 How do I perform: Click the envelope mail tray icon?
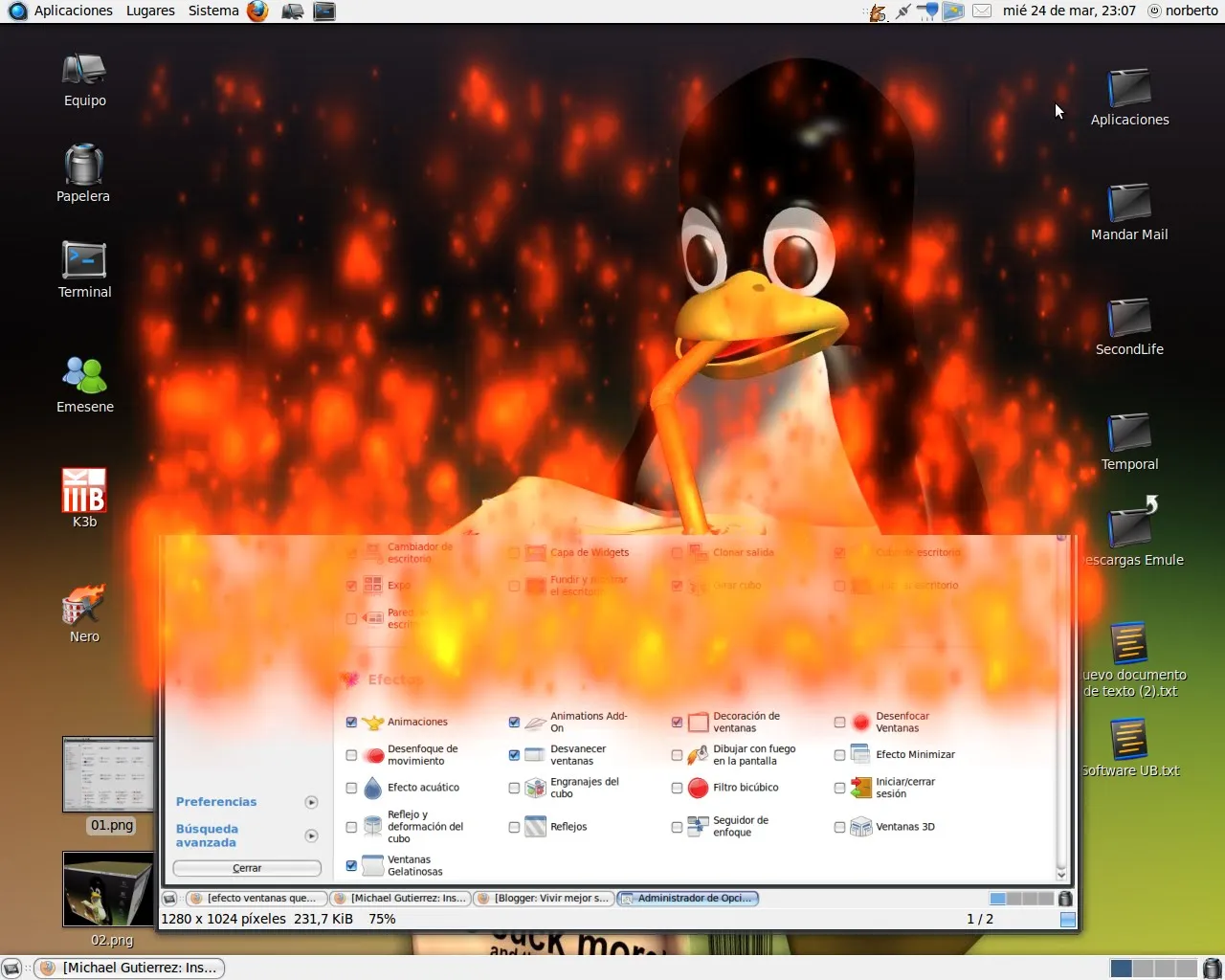coord(982,11)
